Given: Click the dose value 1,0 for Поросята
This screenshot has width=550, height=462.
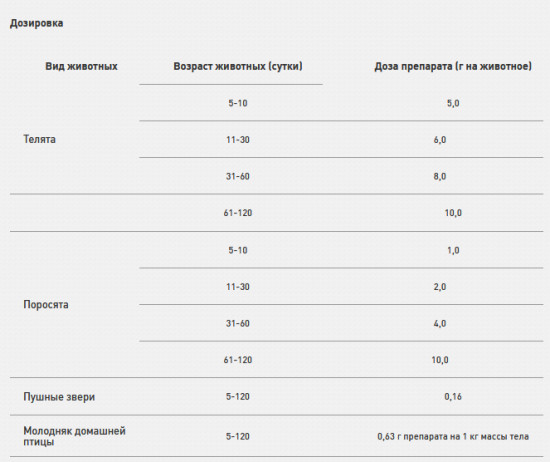Looking at the screenshot, I should tap(453, 250).
